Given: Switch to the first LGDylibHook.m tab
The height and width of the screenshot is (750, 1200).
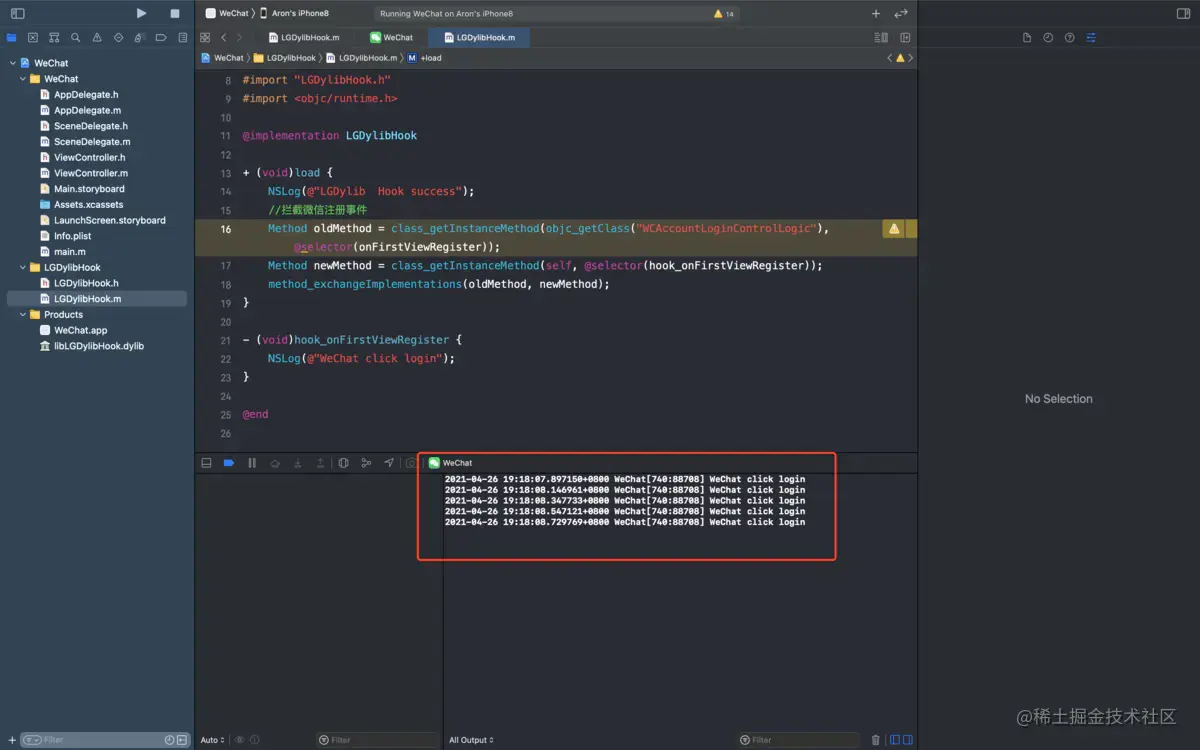Looking at the screenshot, I should (304, 37).
